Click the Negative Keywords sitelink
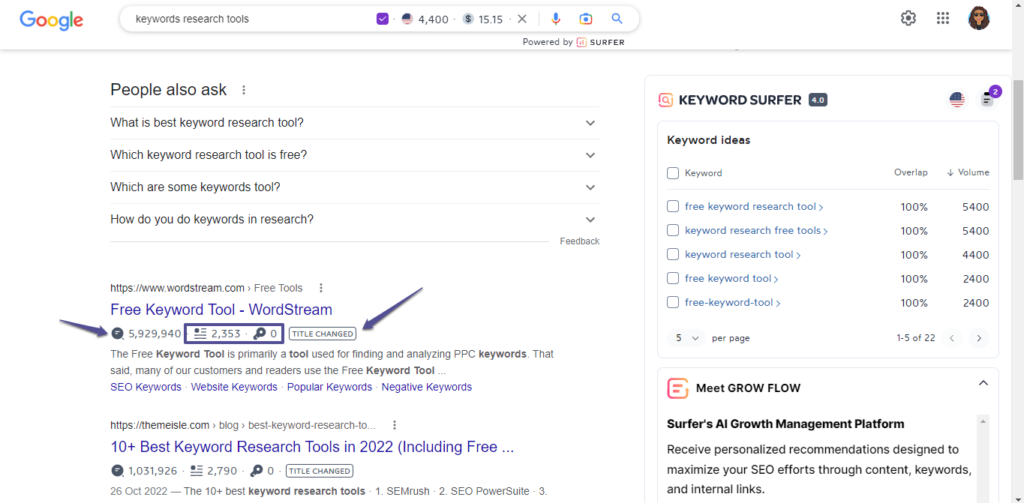 click(x=426, y=387)
